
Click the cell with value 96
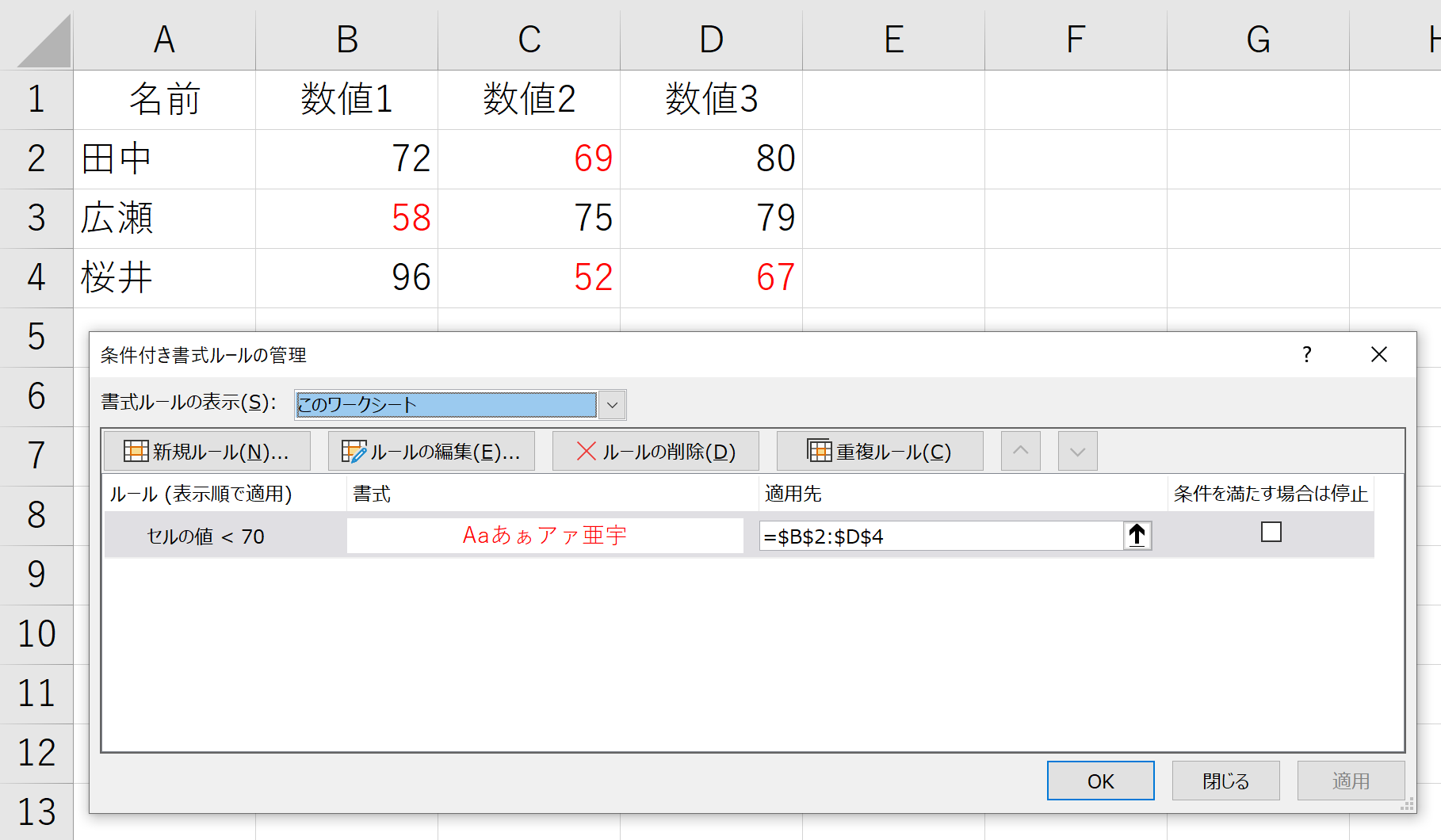347,278
